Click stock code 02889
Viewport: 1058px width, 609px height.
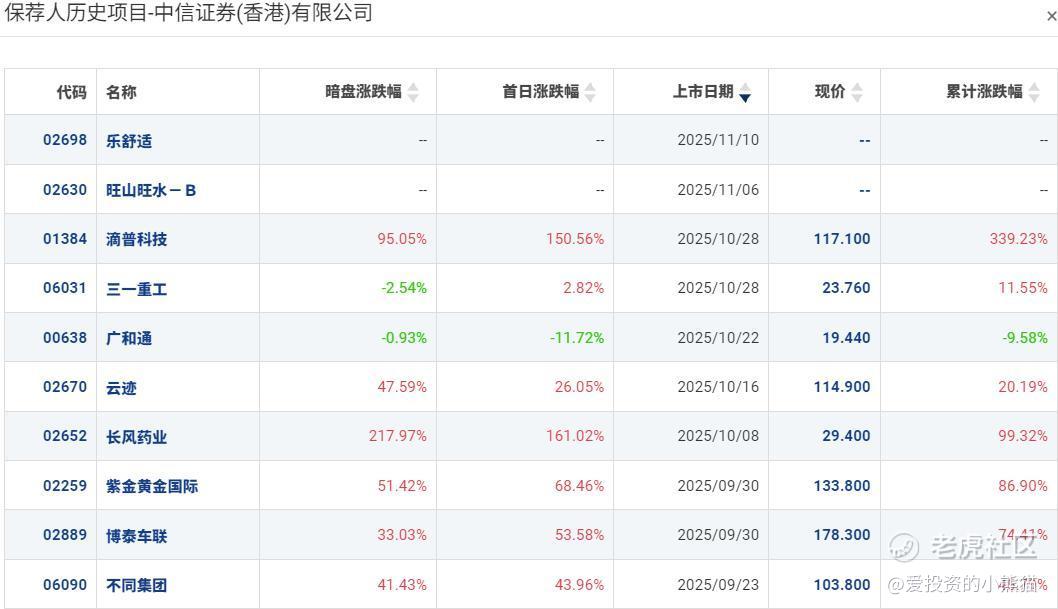pos(65,535)
